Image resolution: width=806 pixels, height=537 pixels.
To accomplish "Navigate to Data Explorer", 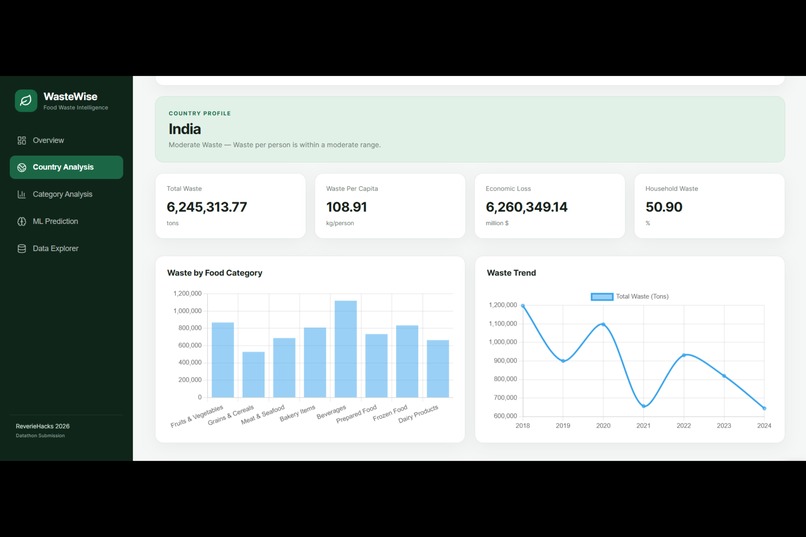I will pyautogui.click(x=66, y=249).
